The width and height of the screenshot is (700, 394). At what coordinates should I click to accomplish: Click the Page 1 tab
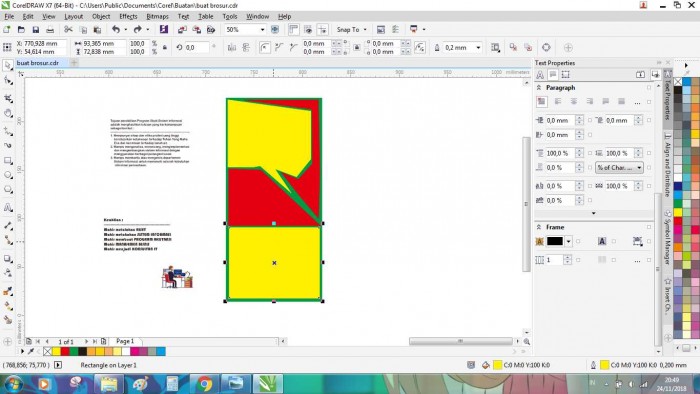click(125, 341)
